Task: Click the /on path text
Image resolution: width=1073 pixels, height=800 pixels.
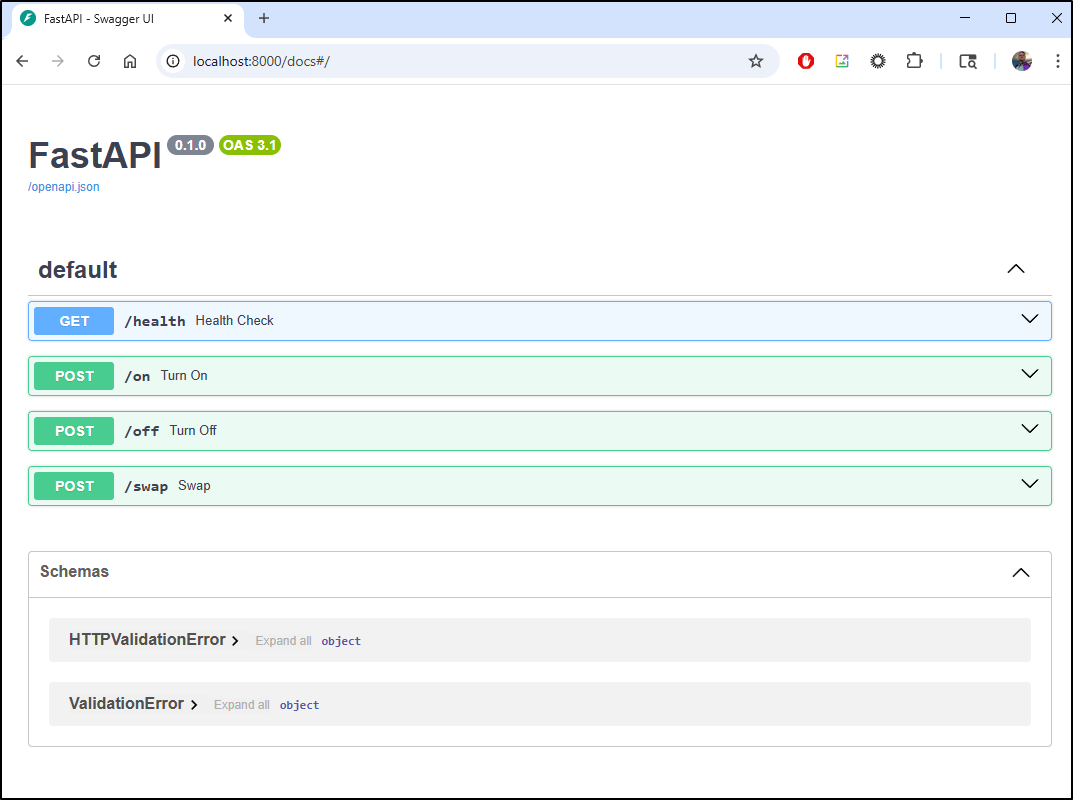Action: pyautogui.click(x=137, y=376)
